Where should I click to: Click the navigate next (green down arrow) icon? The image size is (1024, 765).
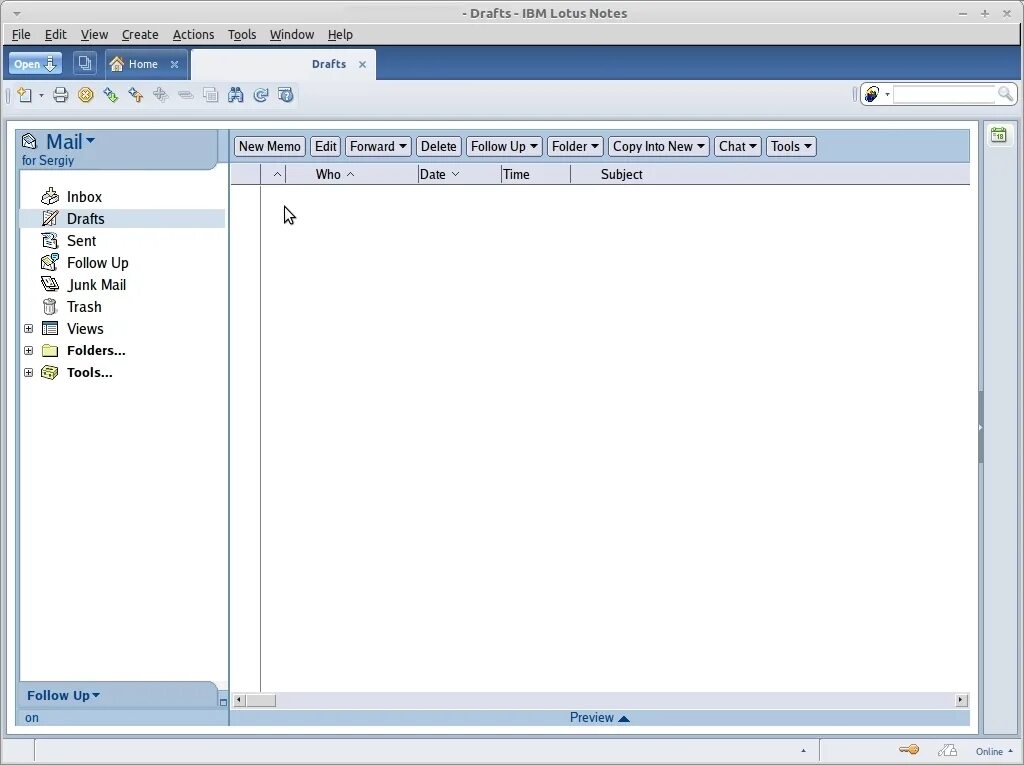click(110, 95)
